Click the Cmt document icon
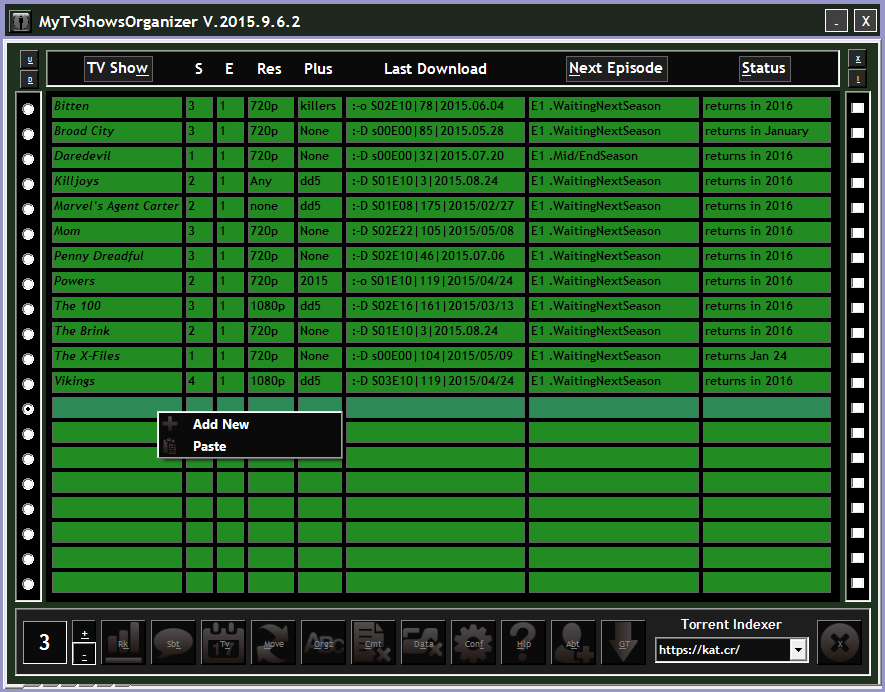The image size is (885, 692). (x=373, y=642)
